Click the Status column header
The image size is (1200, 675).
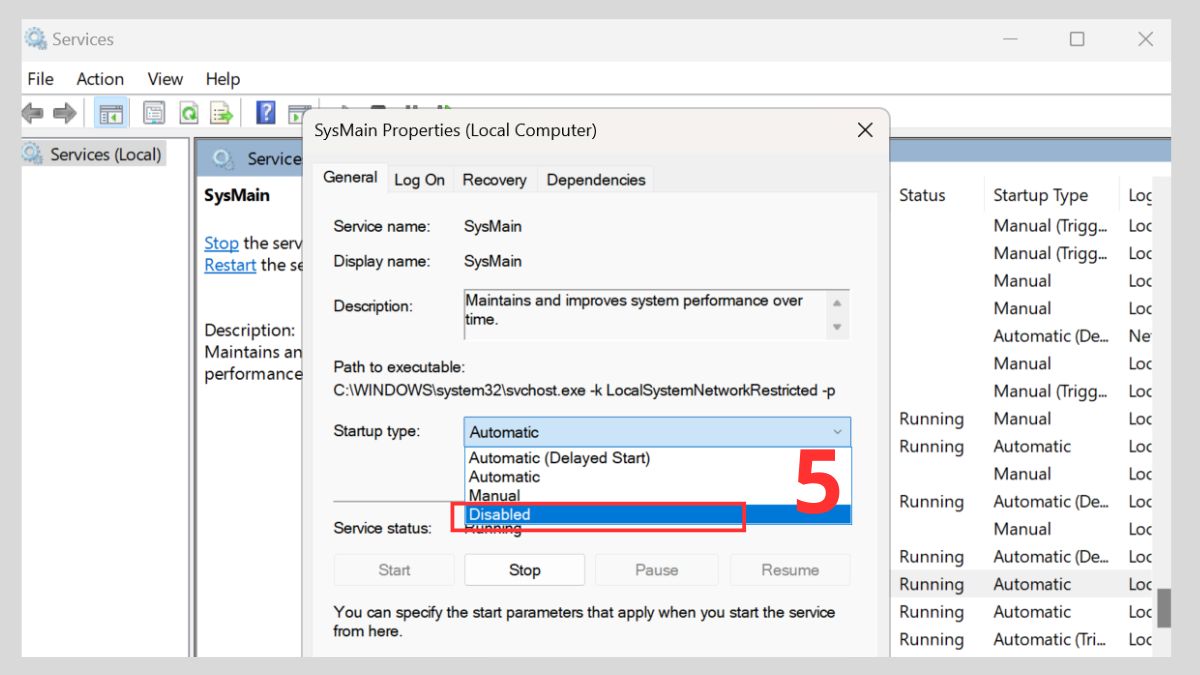pos(922,195)
